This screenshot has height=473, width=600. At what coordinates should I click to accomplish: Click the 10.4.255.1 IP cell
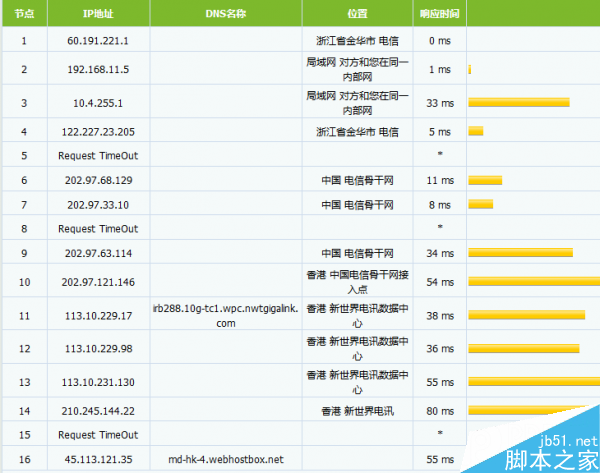[98, 102]
